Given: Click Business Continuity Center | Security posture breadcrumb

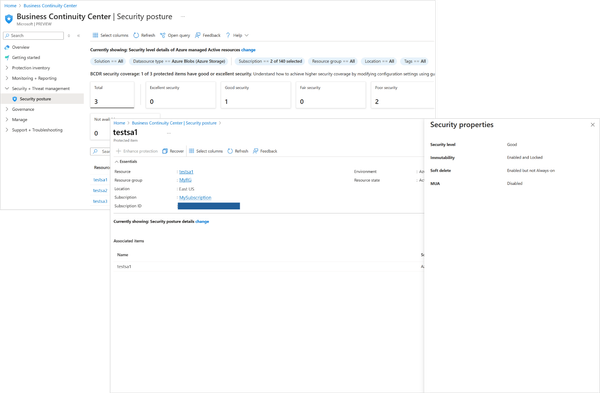Looking at the screenshot, I should [x=174, y=123].
